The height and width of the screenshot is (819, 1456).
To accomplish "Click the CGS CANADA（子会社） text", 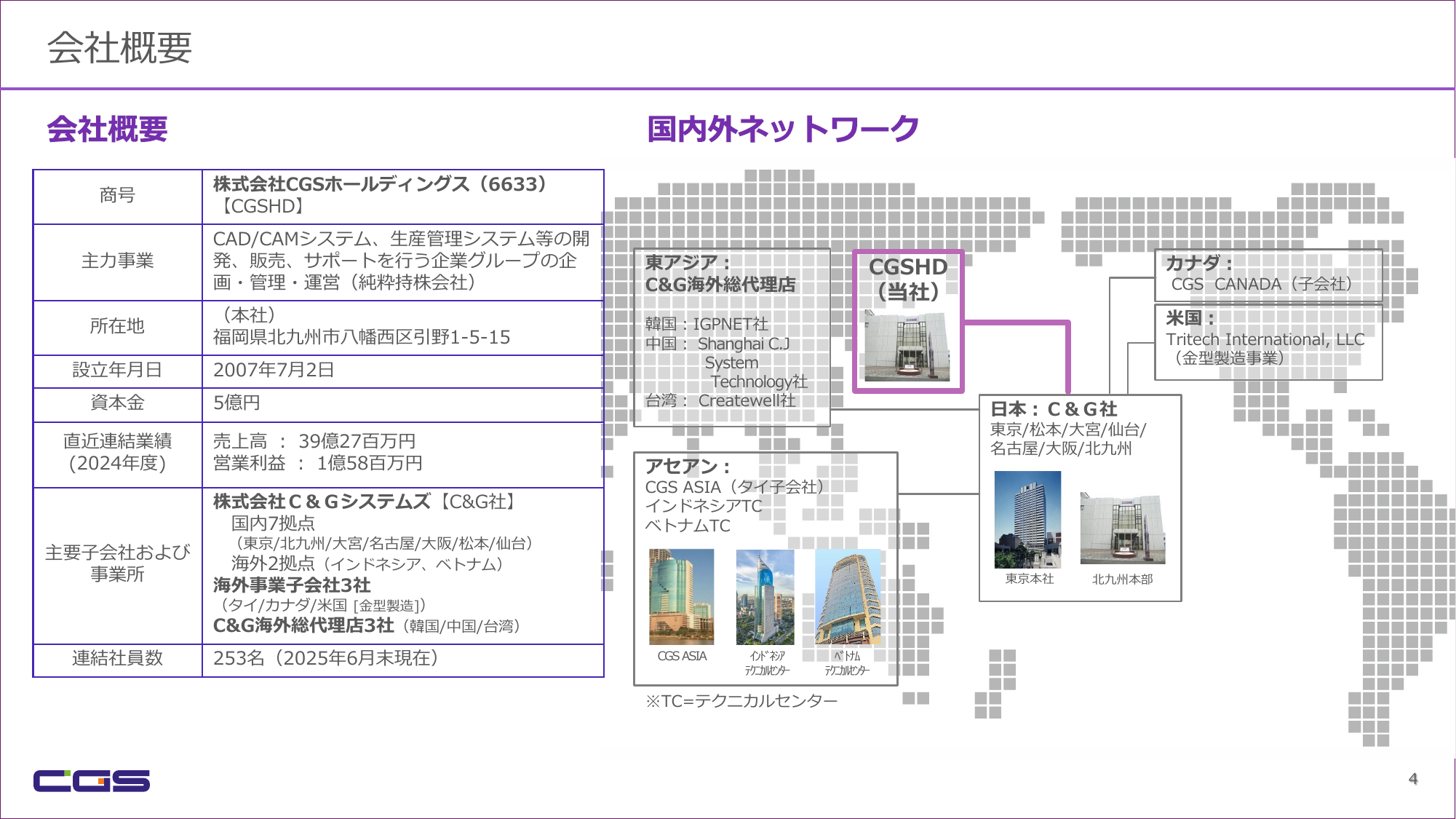I will click(1262, 284).
